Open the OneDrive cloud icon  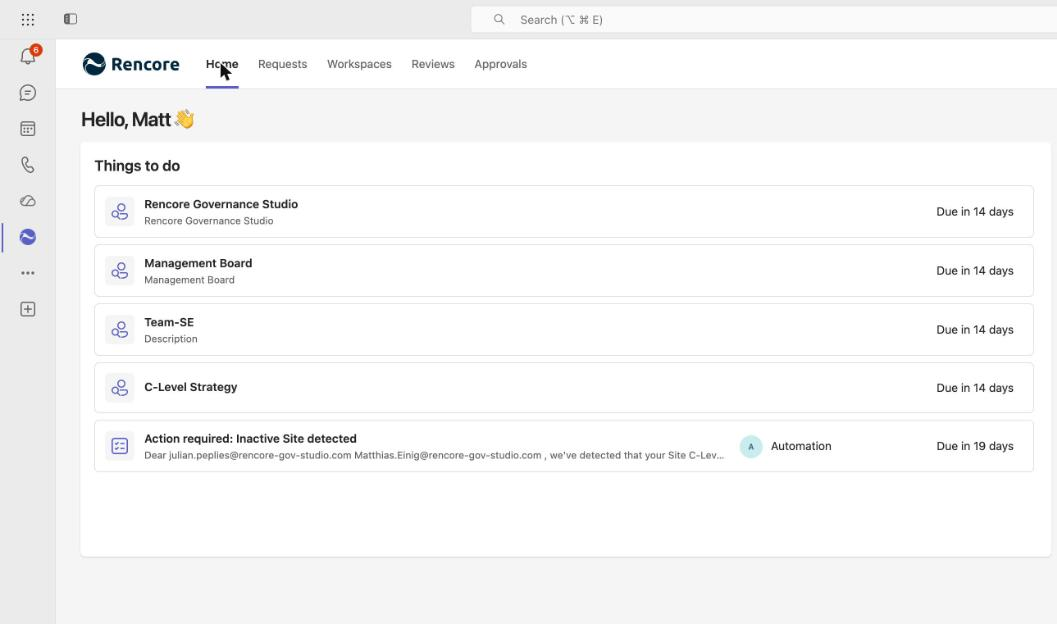28,201
